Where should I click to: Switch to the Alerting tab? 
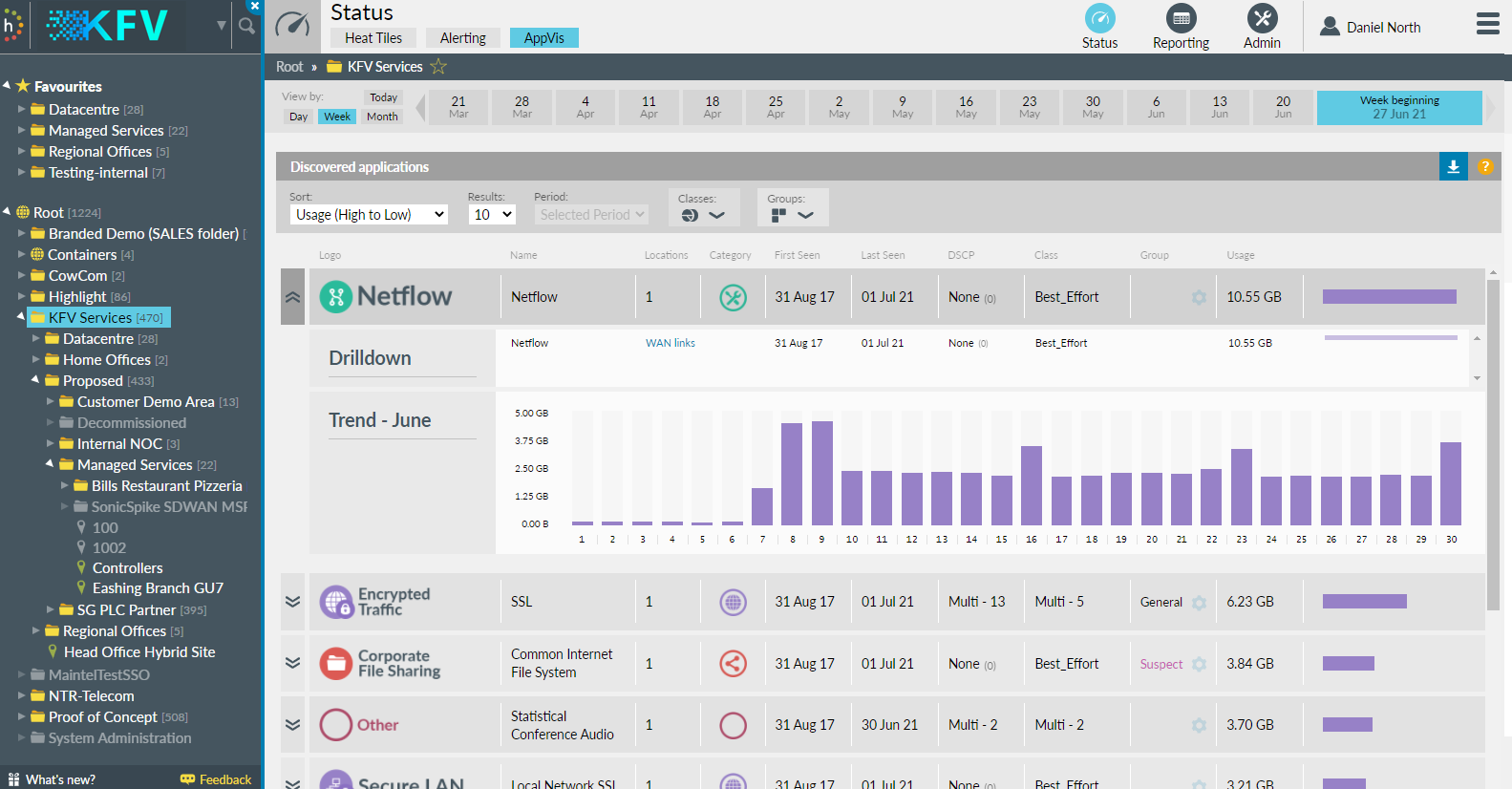click(462, 38)
